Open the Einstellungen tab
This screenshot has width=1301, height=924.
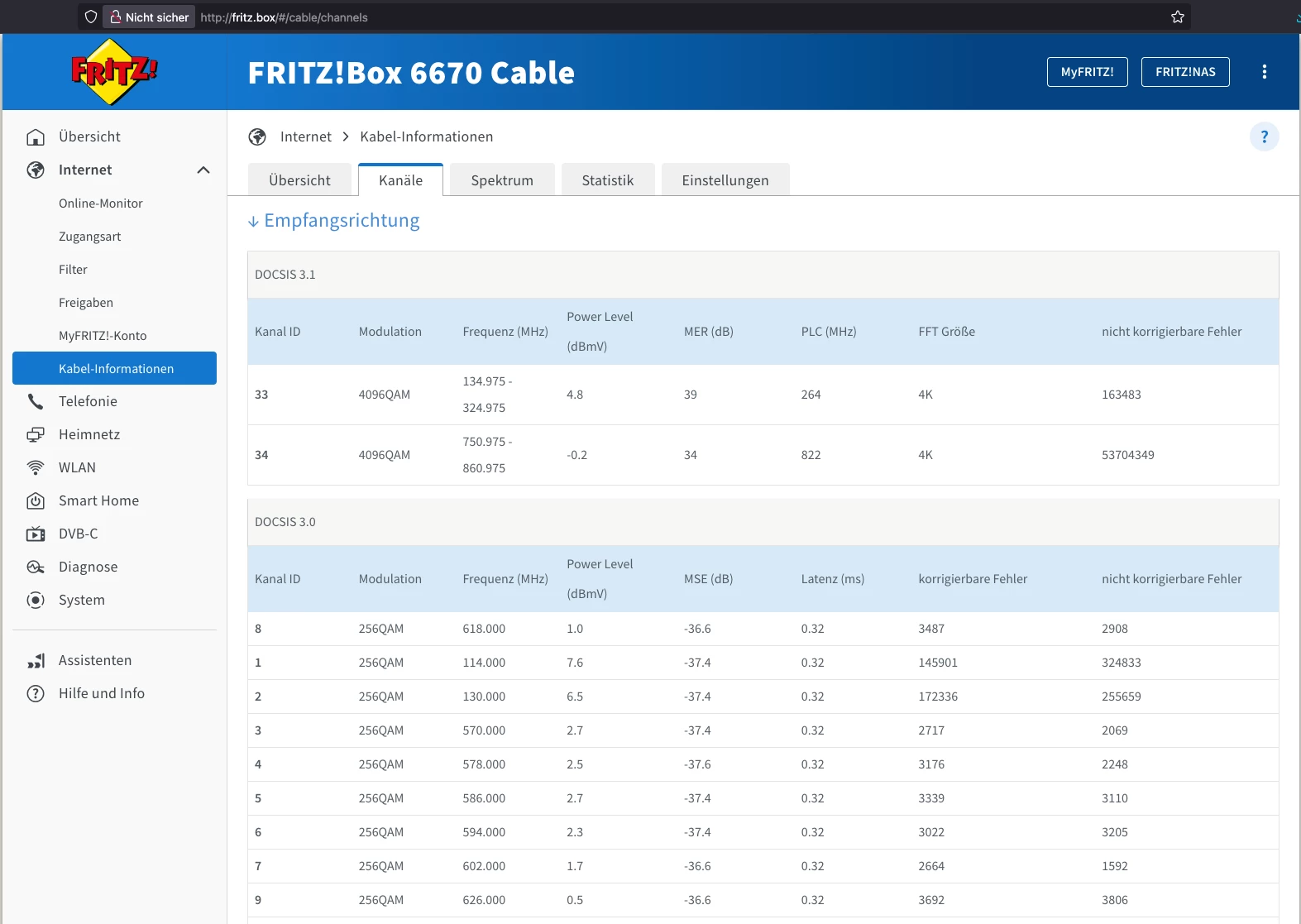click(x=725, y=180)
